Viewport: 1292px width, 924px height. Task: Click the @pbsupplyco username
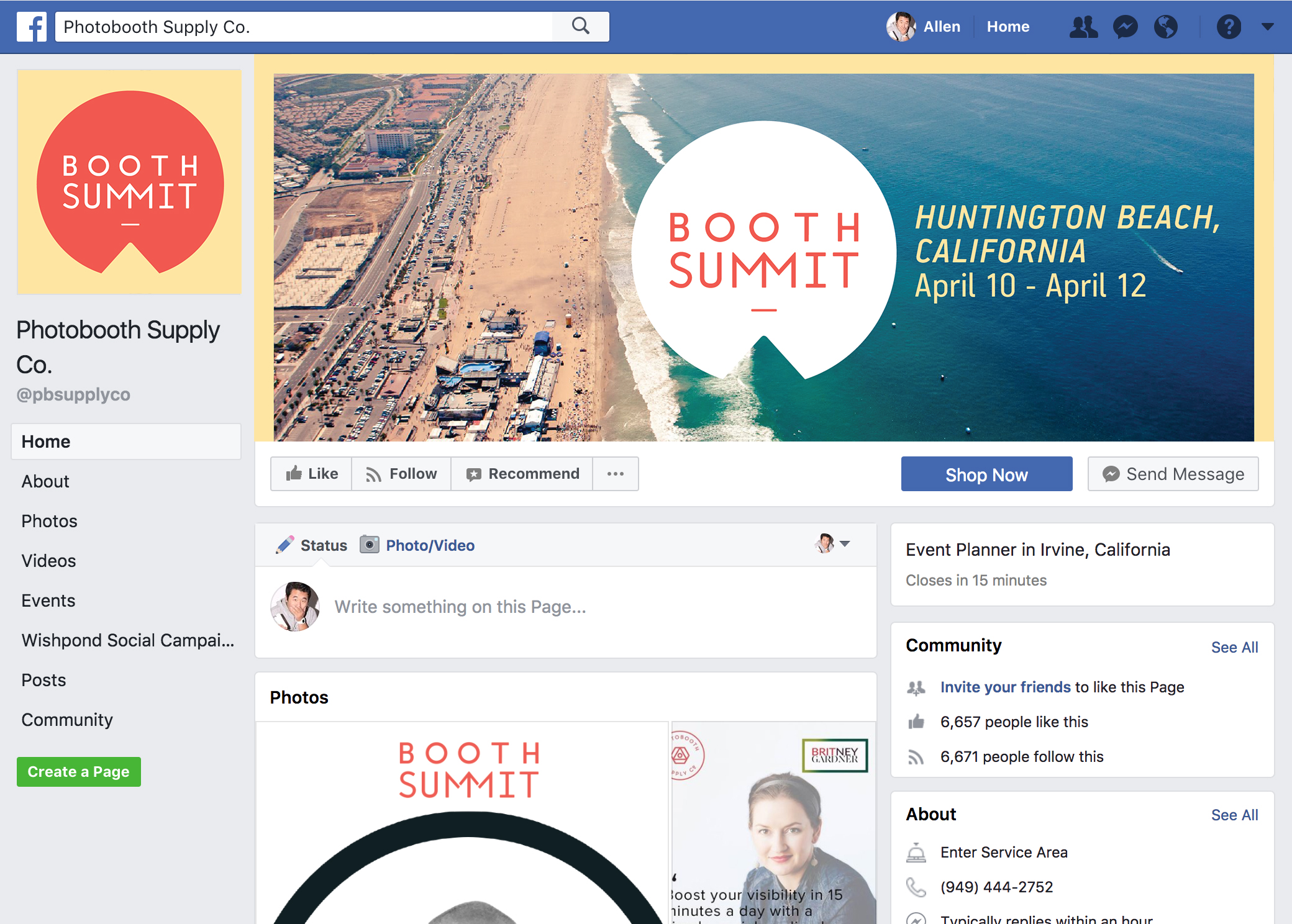click(73, 394)
